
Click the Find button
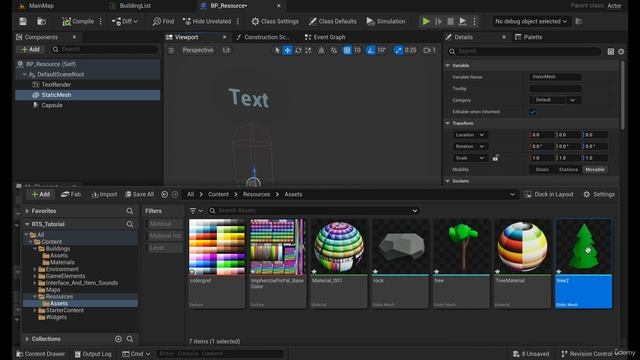point(163,21)
